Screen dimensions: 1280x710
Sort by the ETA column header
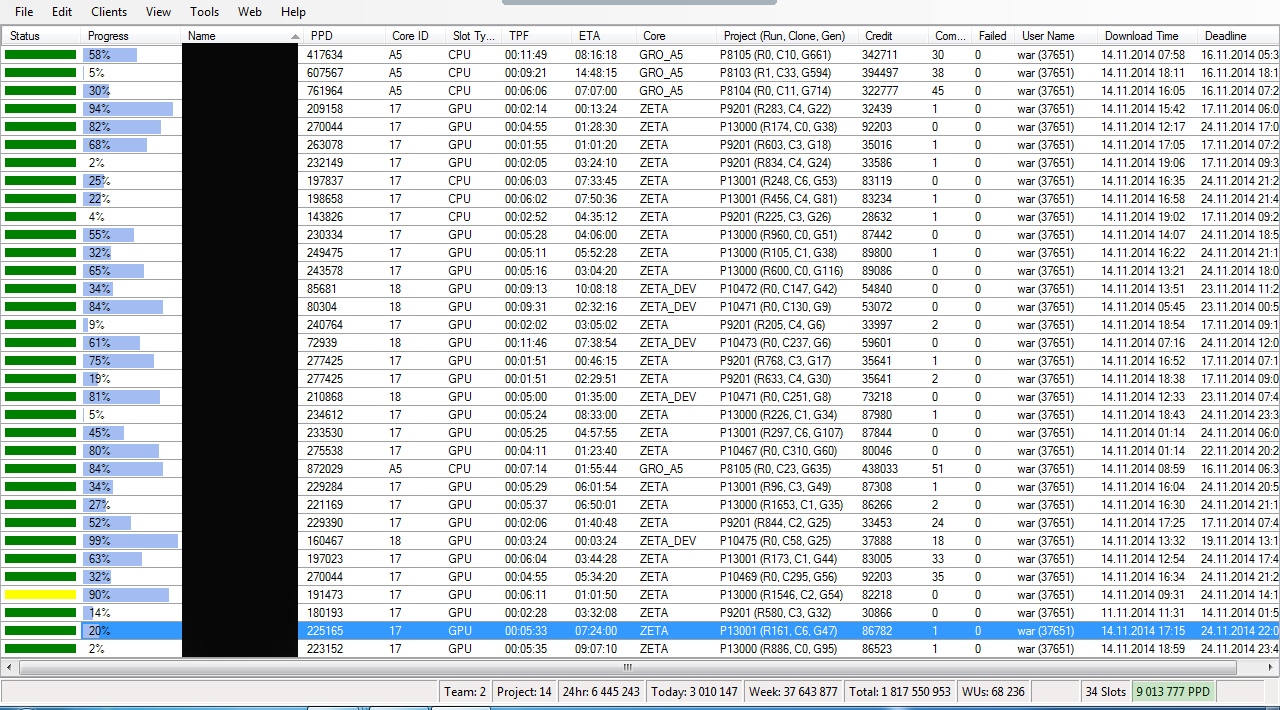[x=603, y=36]
